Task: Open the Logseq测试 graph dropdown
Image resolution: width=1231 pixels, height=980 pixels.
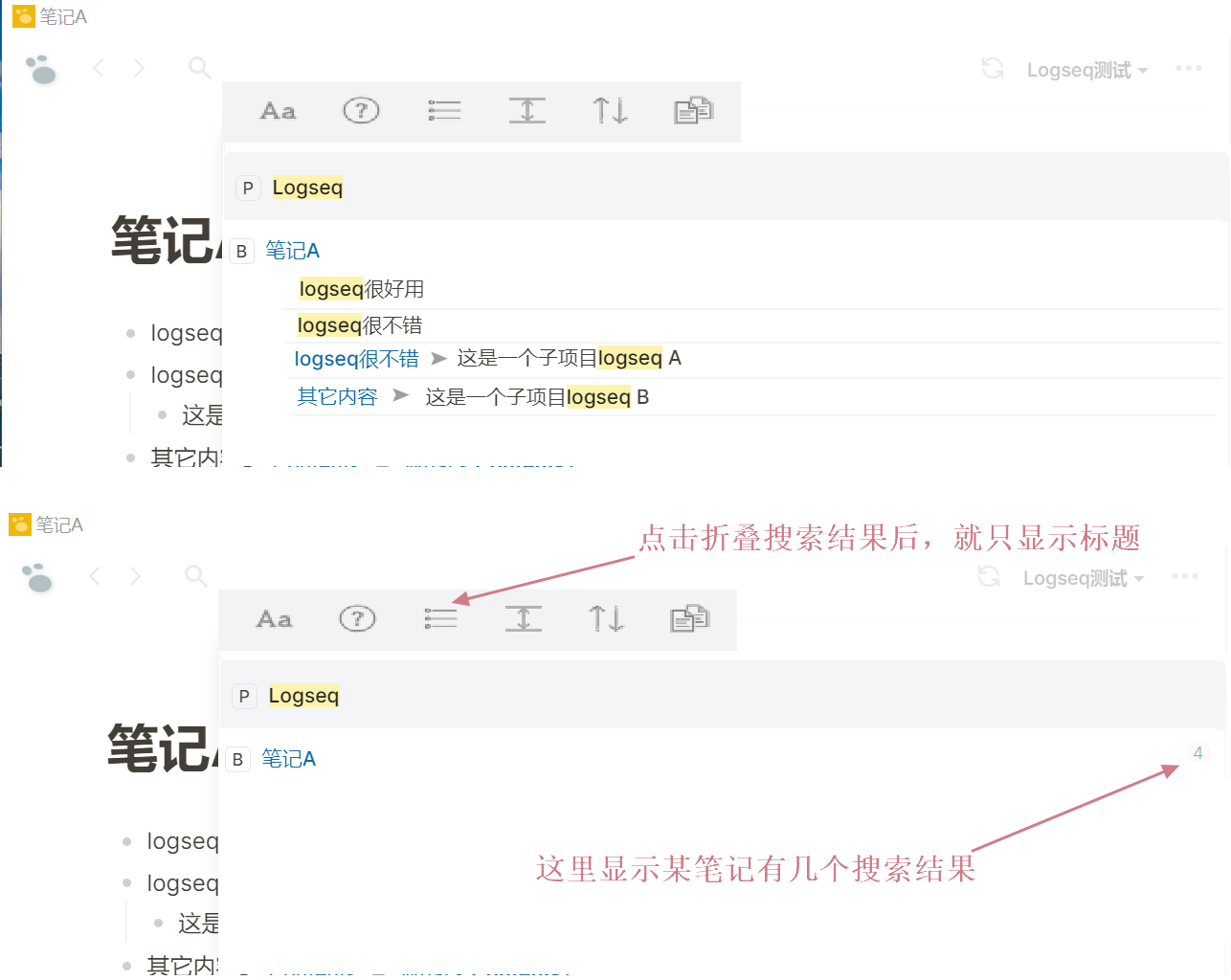Action: point(1086,68)
